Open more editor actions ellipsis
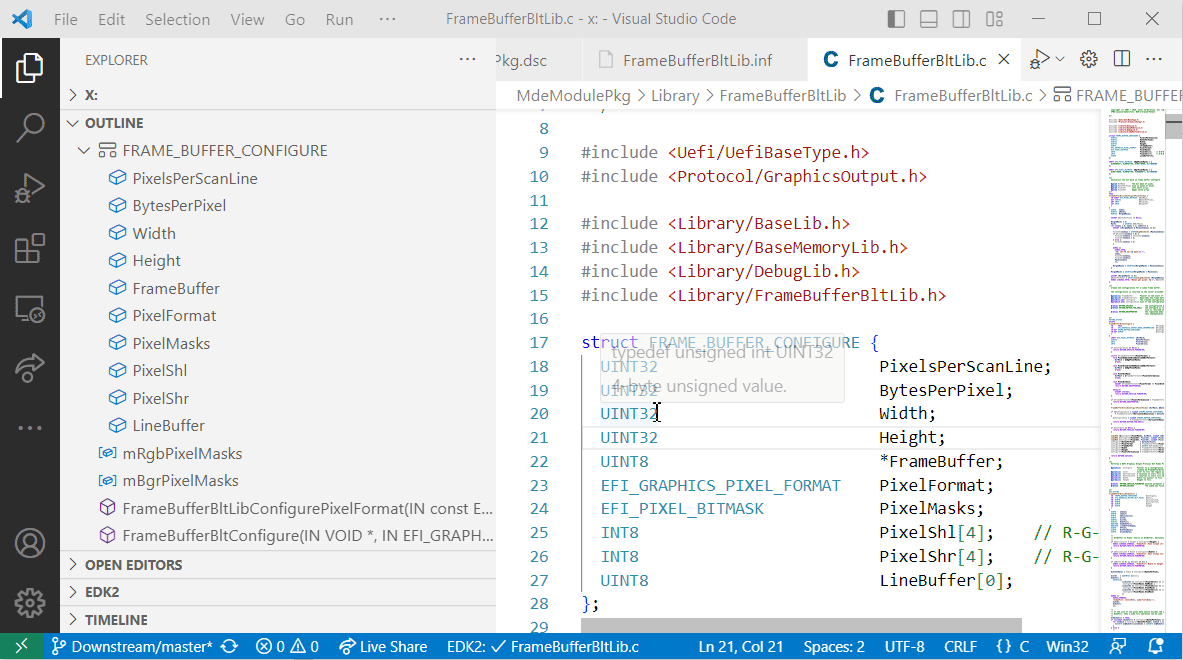The image size is (1183, 660). pos(1154,59)
